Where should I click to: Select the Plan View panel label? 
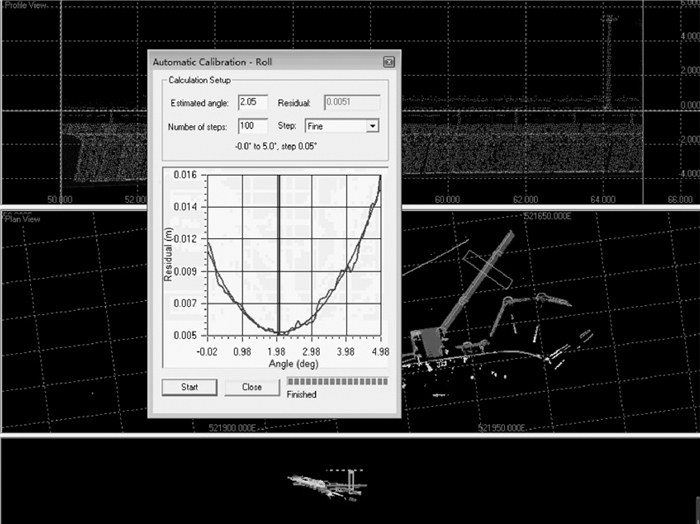[x=22, y=219]
